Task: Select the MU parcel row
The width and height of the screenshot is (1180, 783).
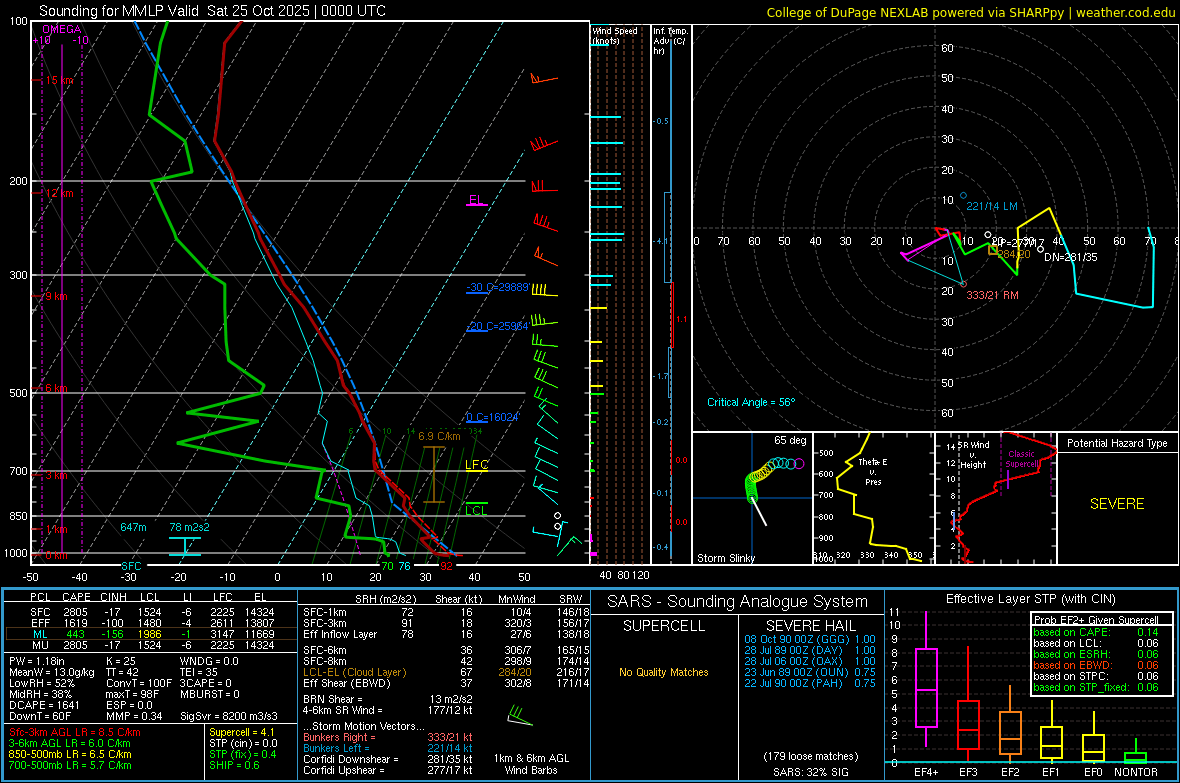Action: pyautogui.click(x=151, y=644)
